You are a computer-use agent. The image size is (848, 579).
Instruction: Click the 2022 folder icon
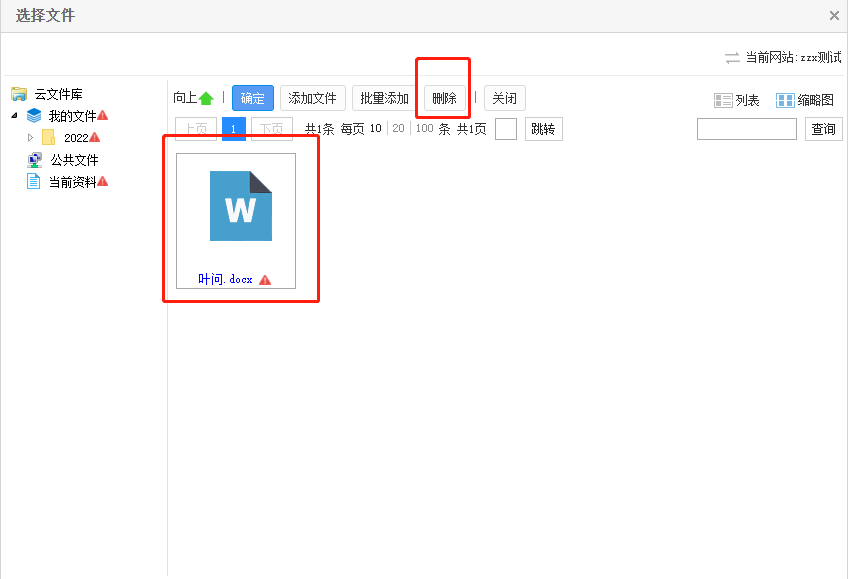click(x=49, y=137)
